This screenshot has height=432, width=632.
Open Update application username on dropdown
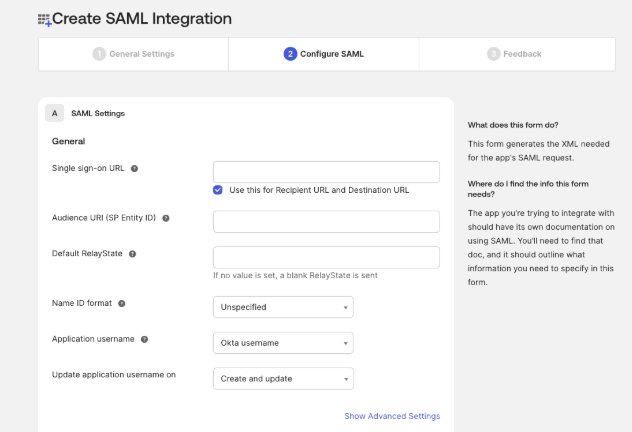(x=283, y=379)
